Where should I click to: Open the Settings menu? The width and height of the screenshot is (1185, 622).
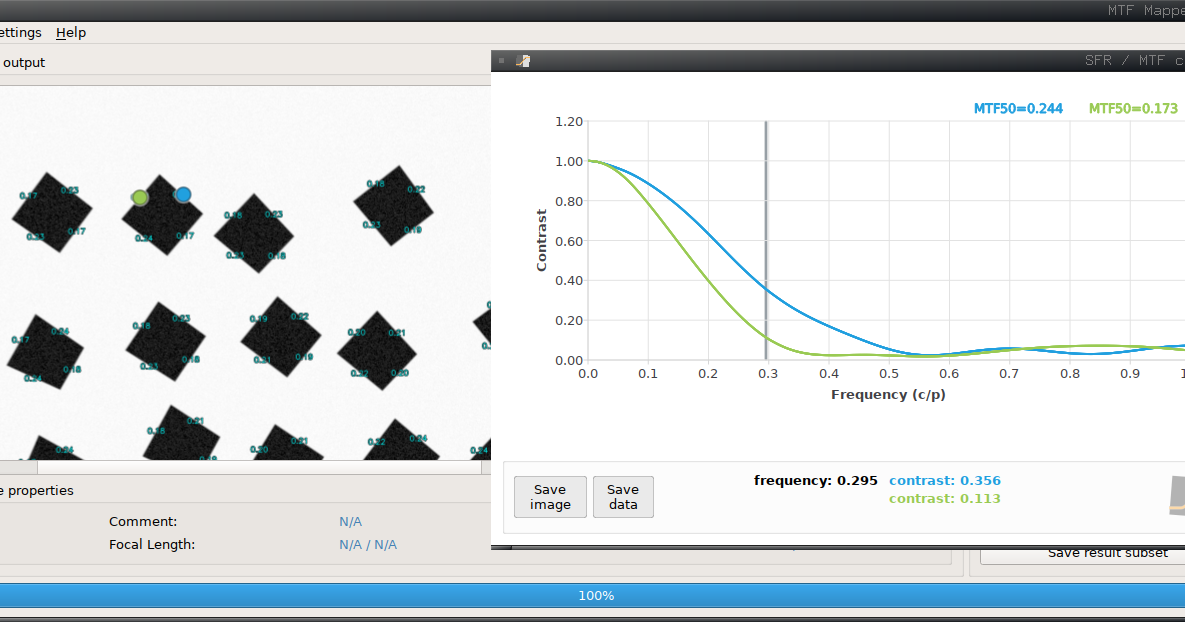(x=22, y=32)
